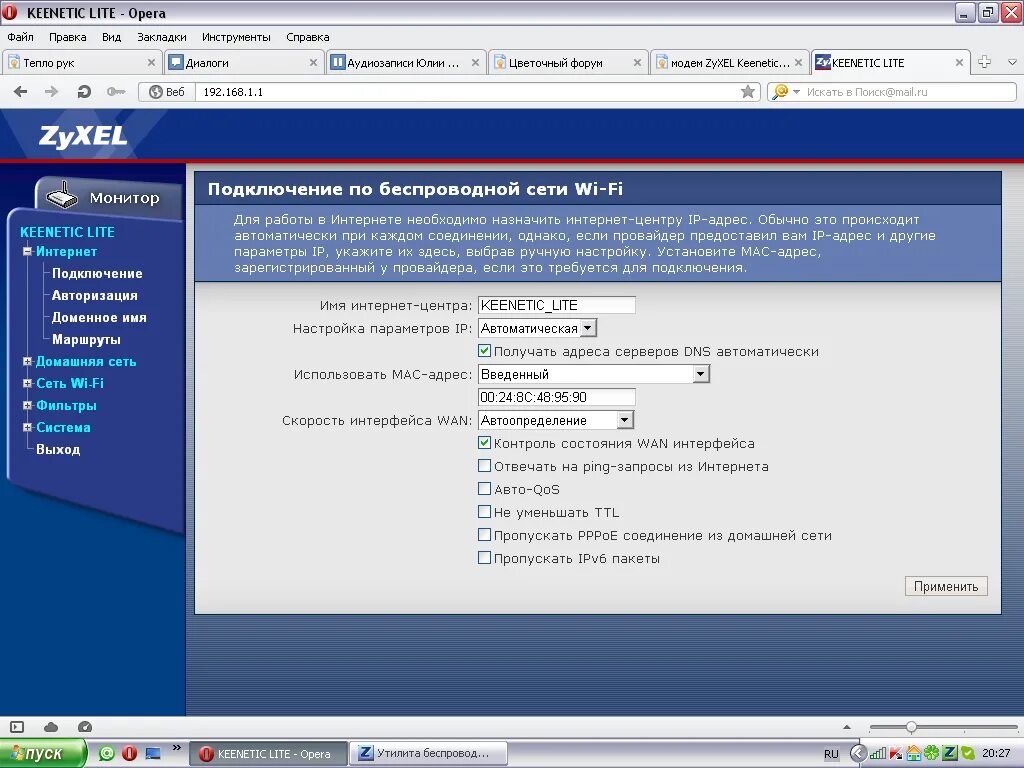Click the Mail.ru Agent quick launch icon

pos(107,754)
